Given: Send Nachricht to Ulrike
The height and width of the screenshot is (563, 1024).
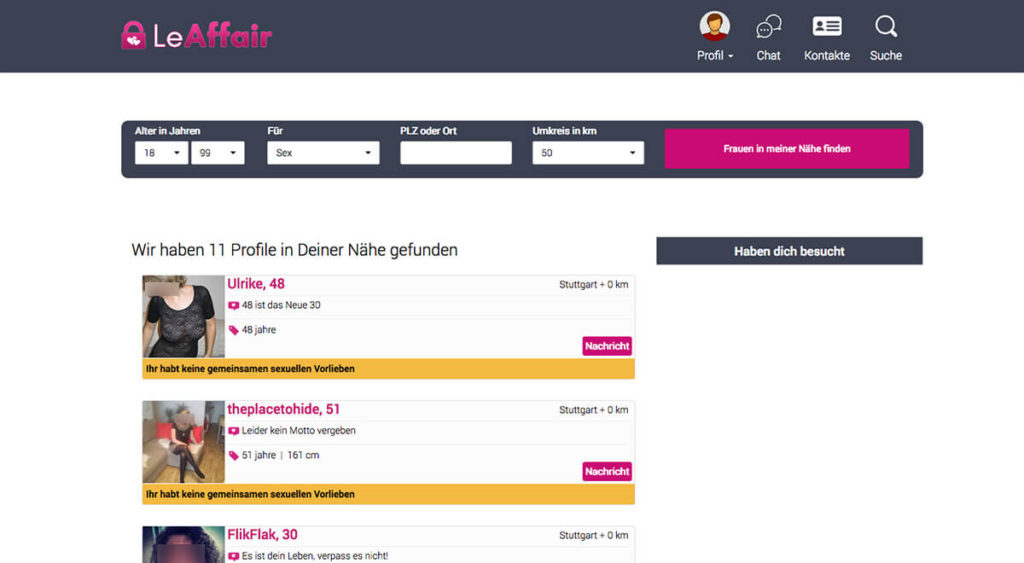Looking at the screenshot, I should 607,346.
